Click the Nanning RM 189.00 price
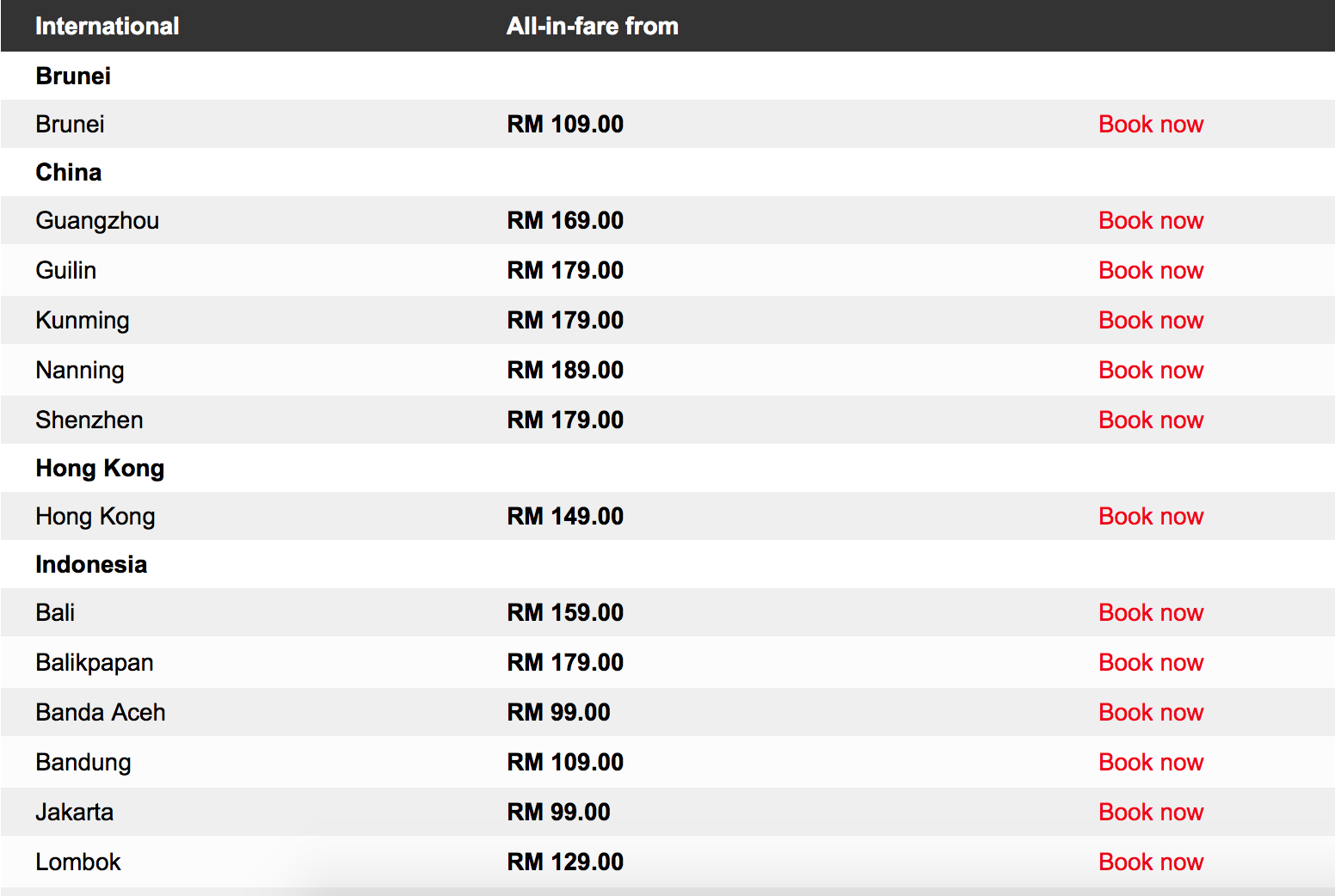The height and width of the screenshot is (896, 1335). pyautogui.click(x=565, y=370)
